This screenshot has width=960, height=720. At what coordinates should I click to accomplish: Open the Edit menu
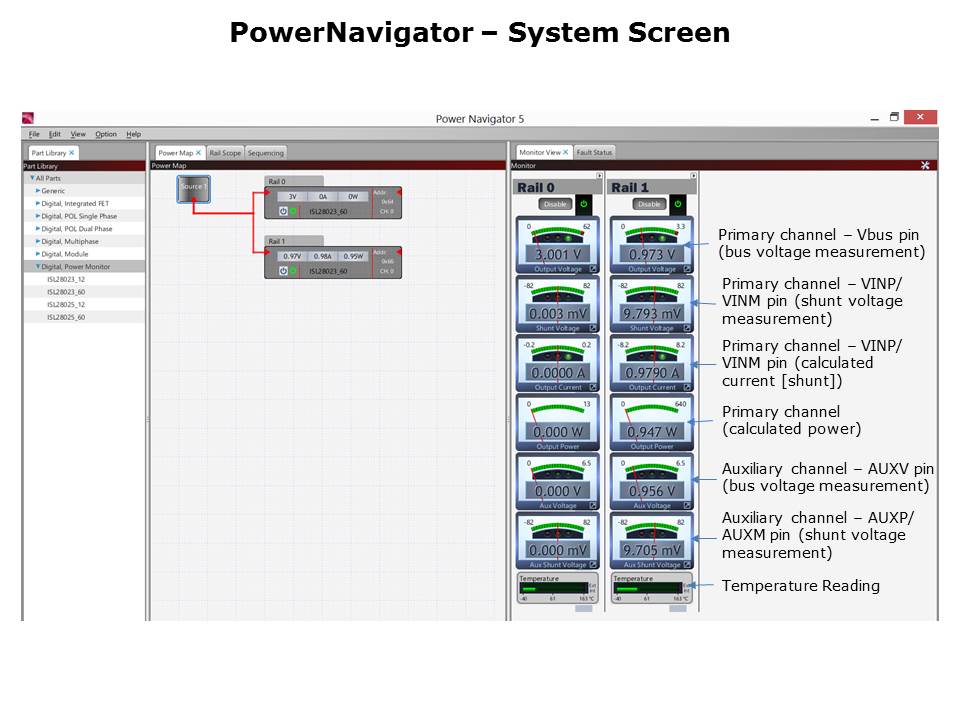55,134
